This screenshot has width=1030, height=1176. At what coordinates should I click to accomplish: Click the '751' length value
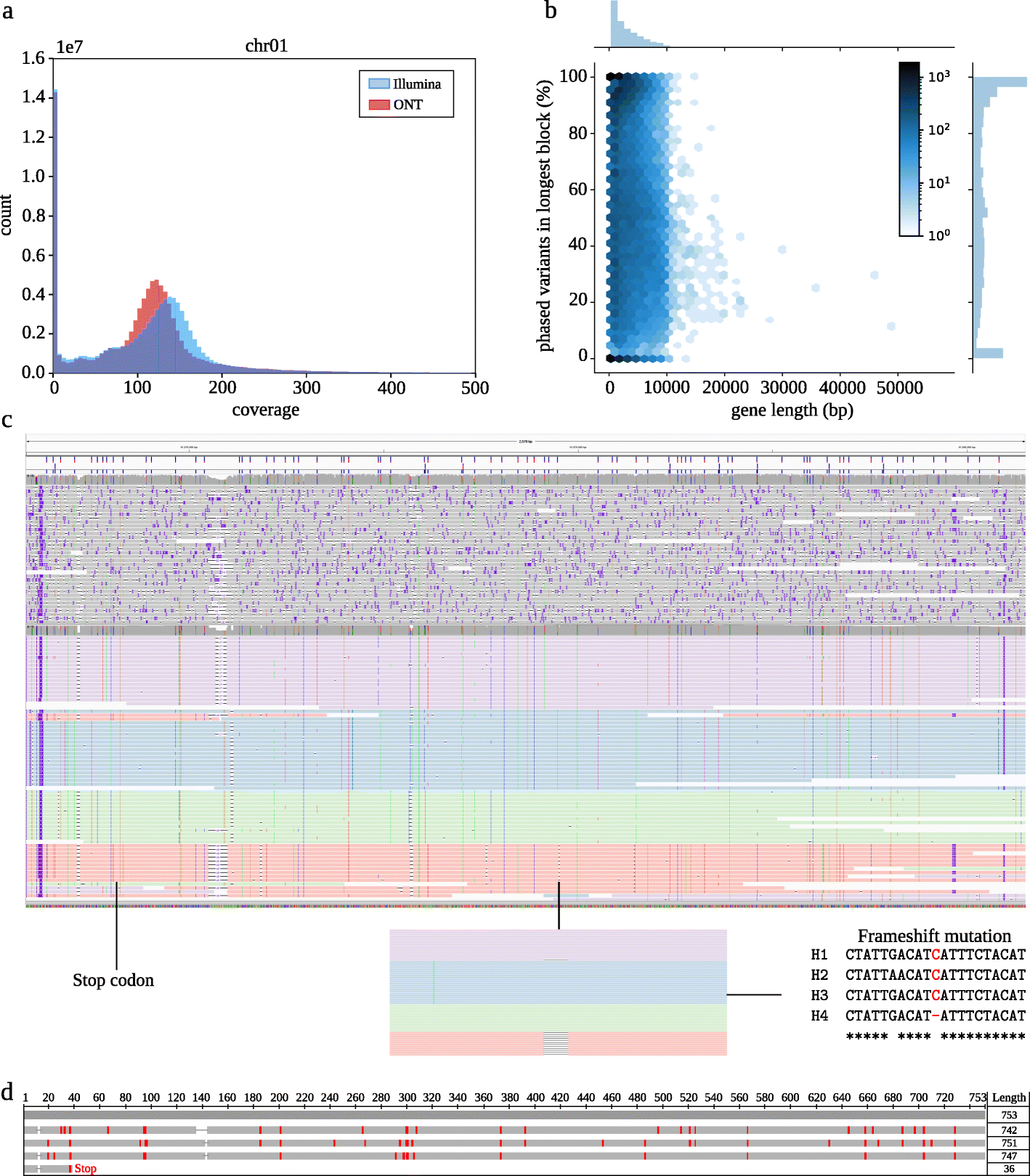(x=1009, y=1143)
